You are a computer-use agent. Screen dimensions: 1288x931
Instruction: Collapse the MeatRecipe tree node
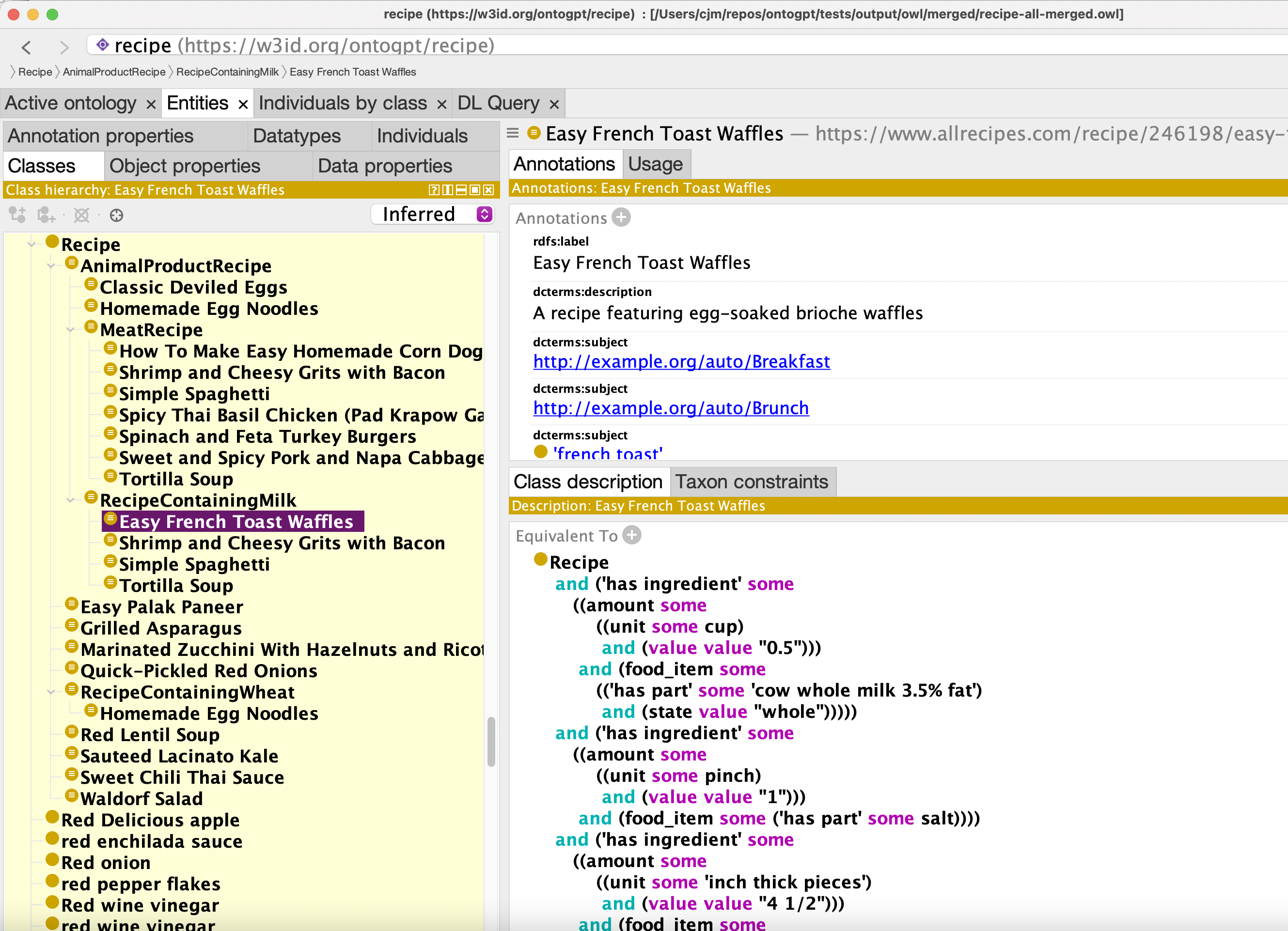tap(71, 330)
